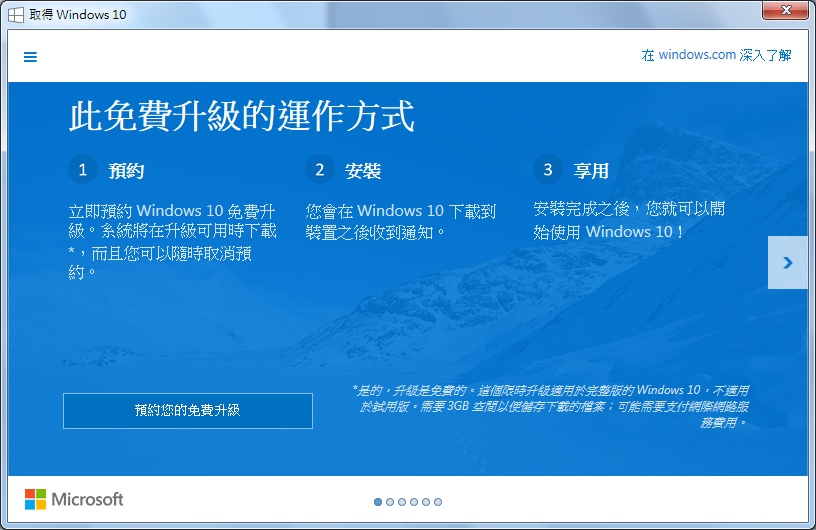Click paragraph 安裝完成之後，您就可以開始使用
This screenshot has width=816, height=530.
click(629, 221)
